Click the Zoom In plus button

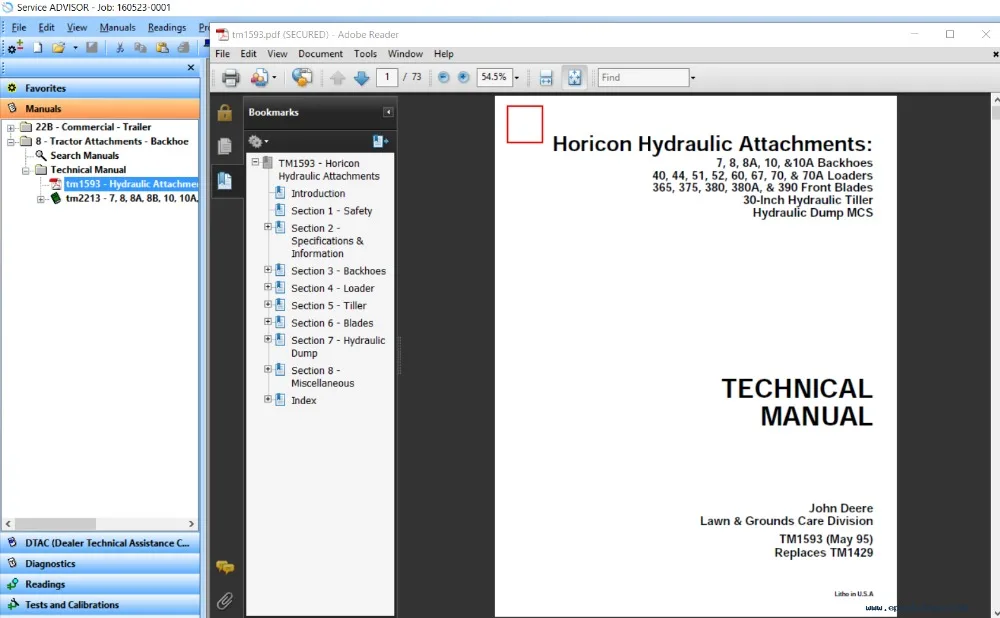[x=463, y=78]
